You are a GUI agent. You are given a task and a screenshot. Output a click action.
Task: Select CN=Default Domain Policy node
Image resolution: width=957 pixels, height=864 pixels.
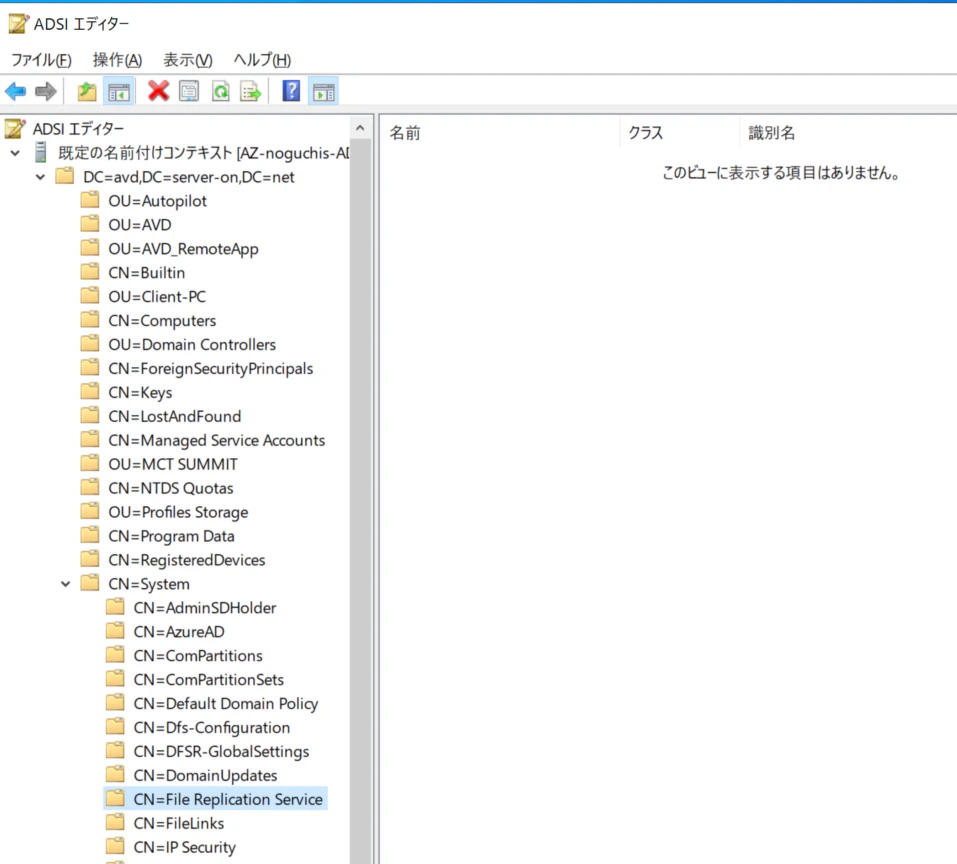pos(226,704)
